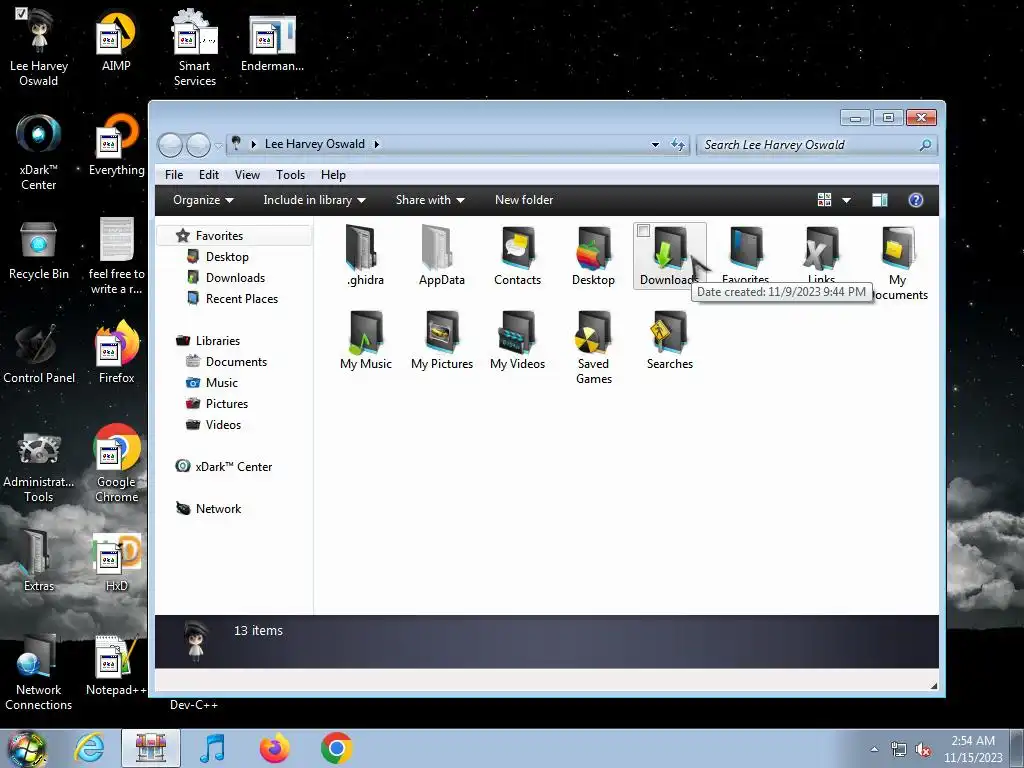The height and width of the screenshot is (768, 1024).
Task: Open the My Music folder
Action: click(x=365, y=340)
